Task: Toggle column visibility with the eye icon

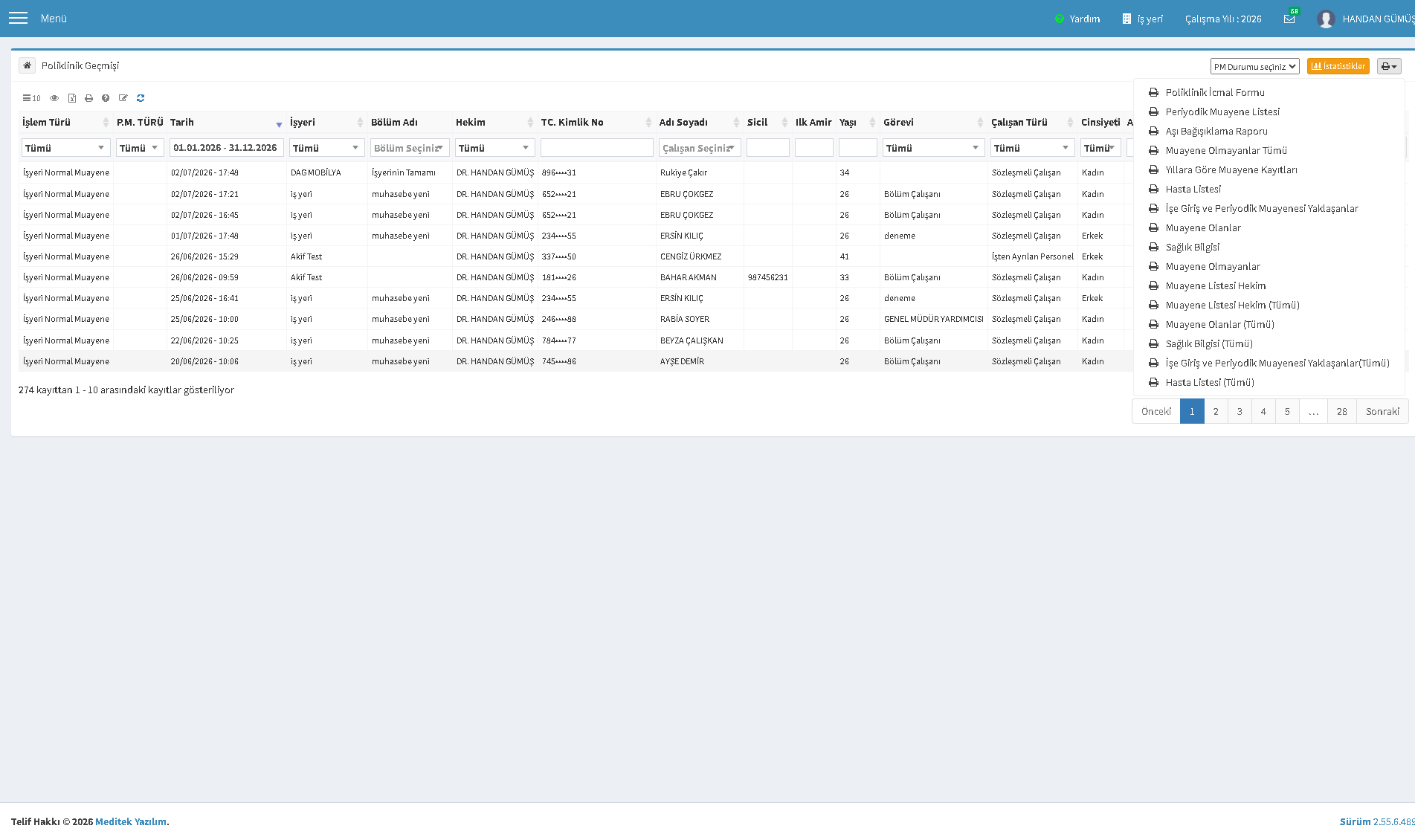Action: (x=54, y=98)
